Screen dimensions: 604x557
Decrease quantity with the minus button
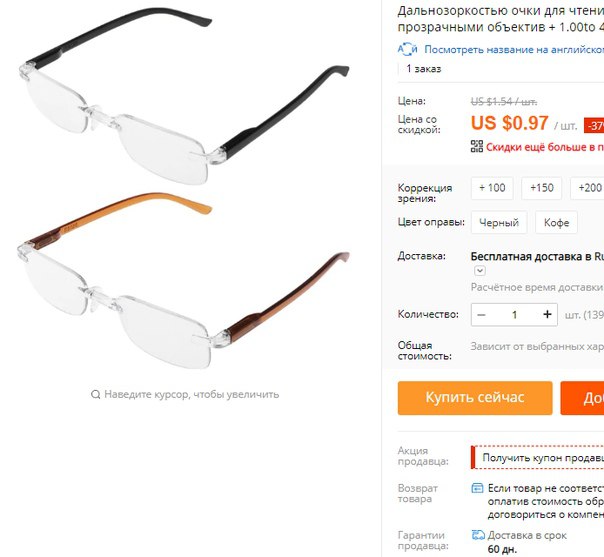pos(481,315)
